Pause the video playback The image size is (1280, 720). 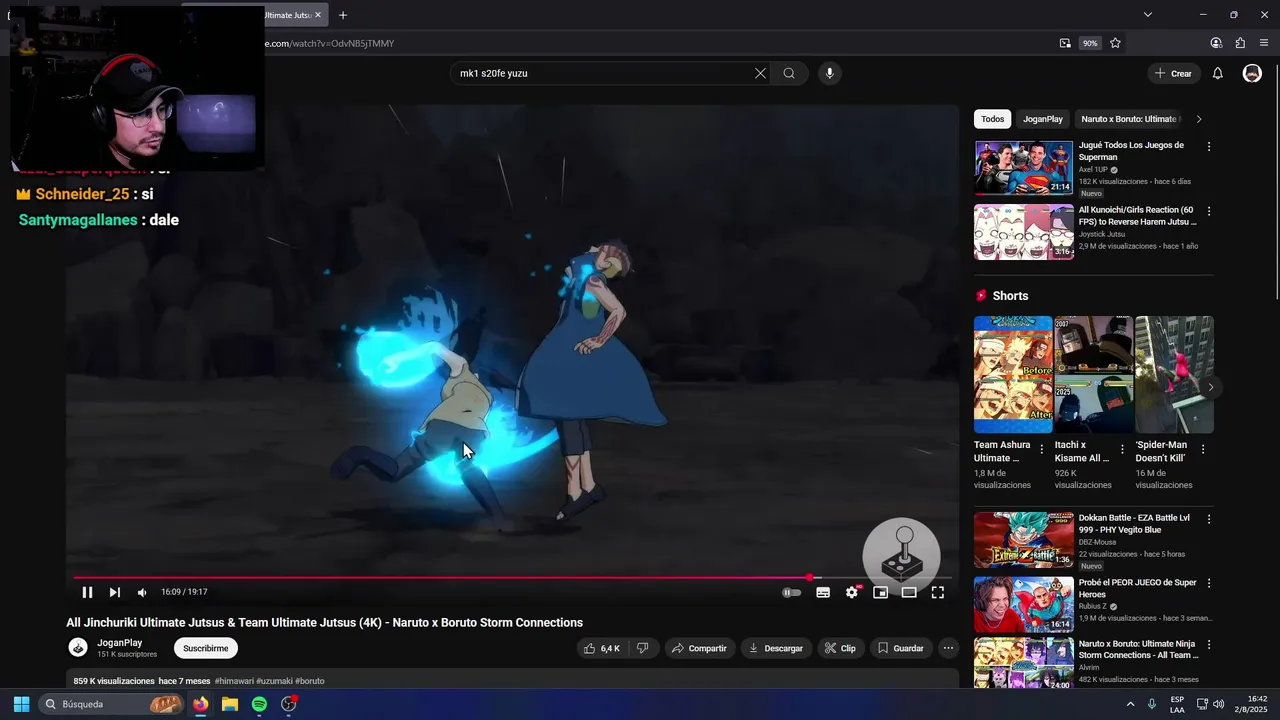(x=87, y=593)
